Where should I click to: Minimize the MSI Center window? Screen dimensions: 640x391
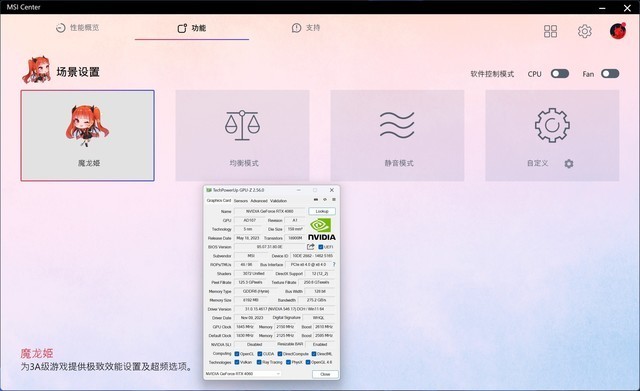pos(602,7)
